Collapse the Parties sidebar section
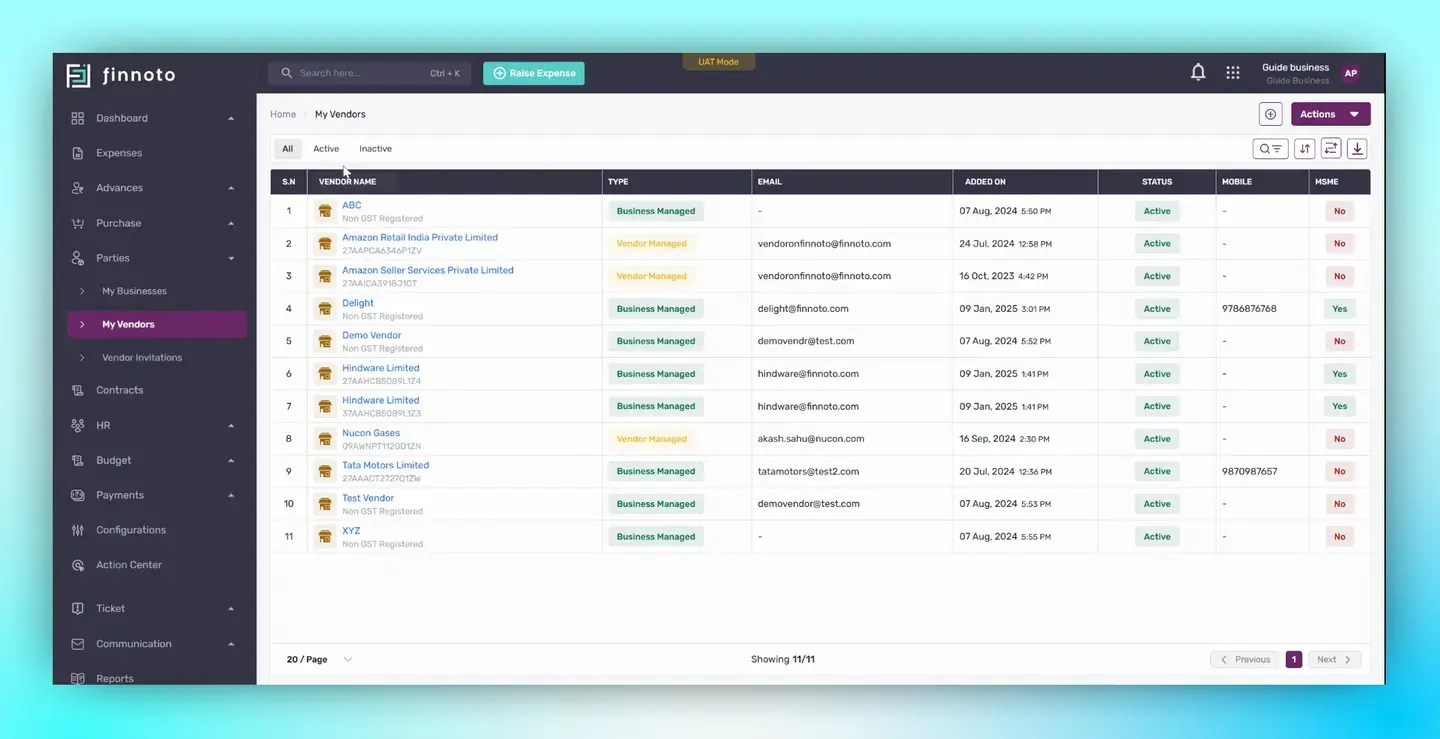1440x739 pixels. point(152,258)
